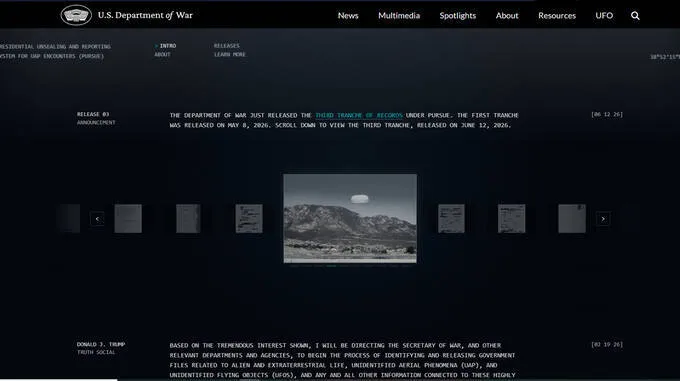The width and height of the screenshot is (680, 381).
Task: Select first document thumbnail after left arrow
Action: (x=128, y=218)
